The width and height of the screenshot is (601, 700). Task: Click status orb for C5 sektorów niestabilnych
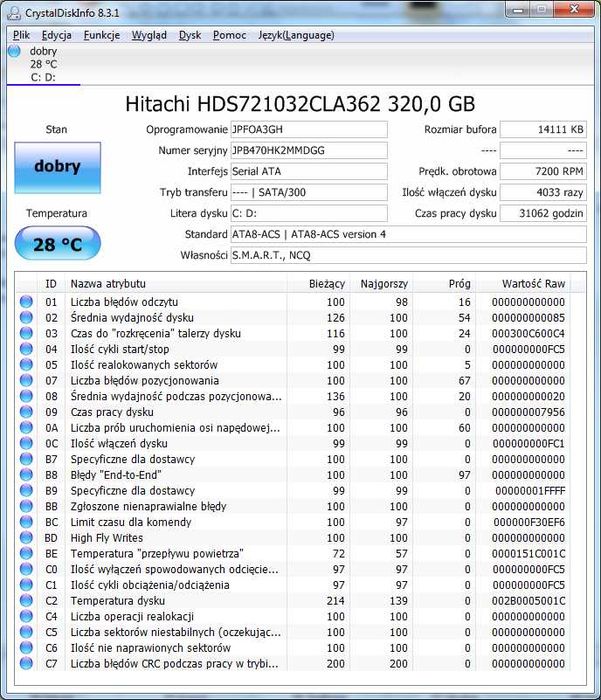pos(26,632)
